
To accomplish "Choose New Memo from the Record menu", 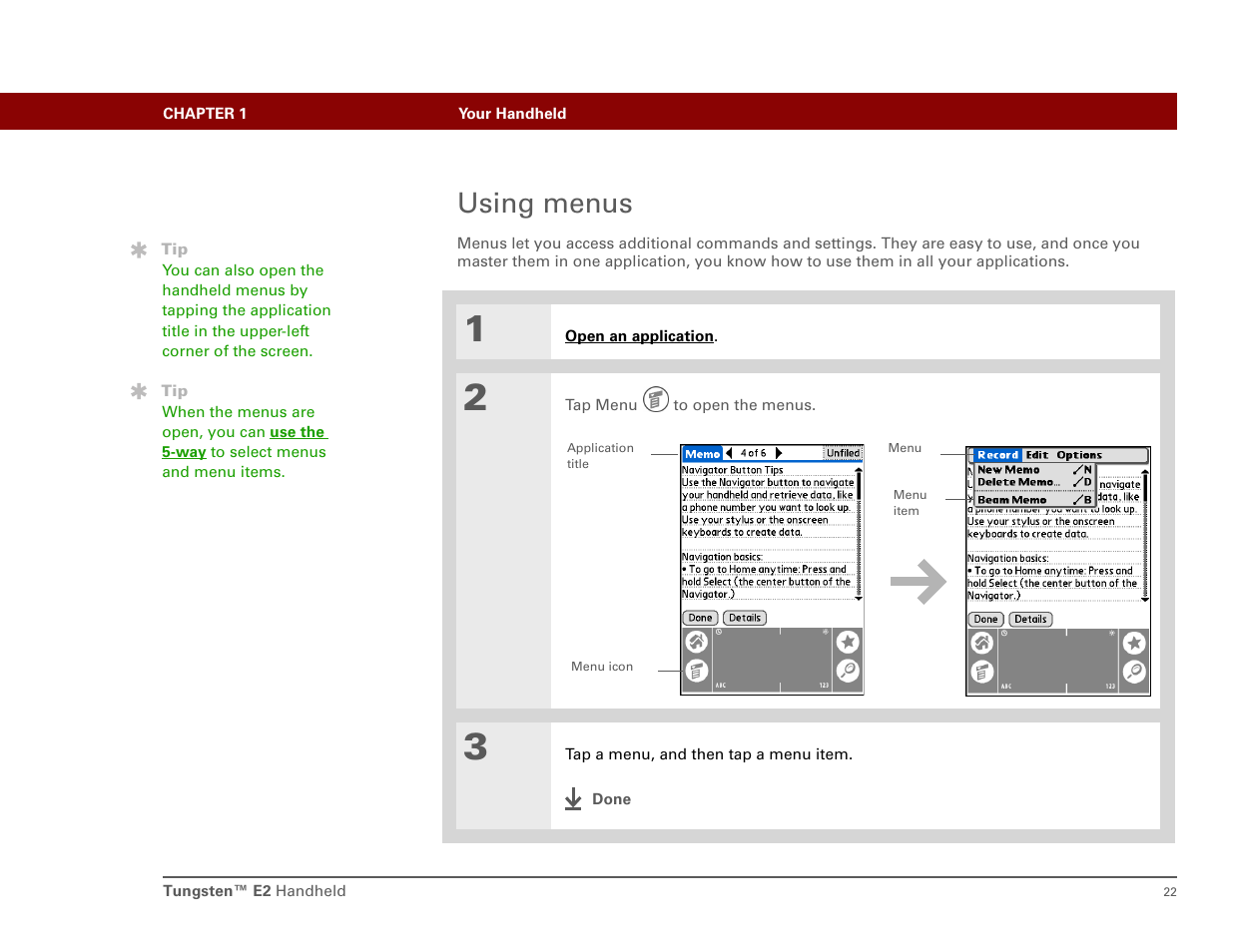I will [x=1034, y=470].
